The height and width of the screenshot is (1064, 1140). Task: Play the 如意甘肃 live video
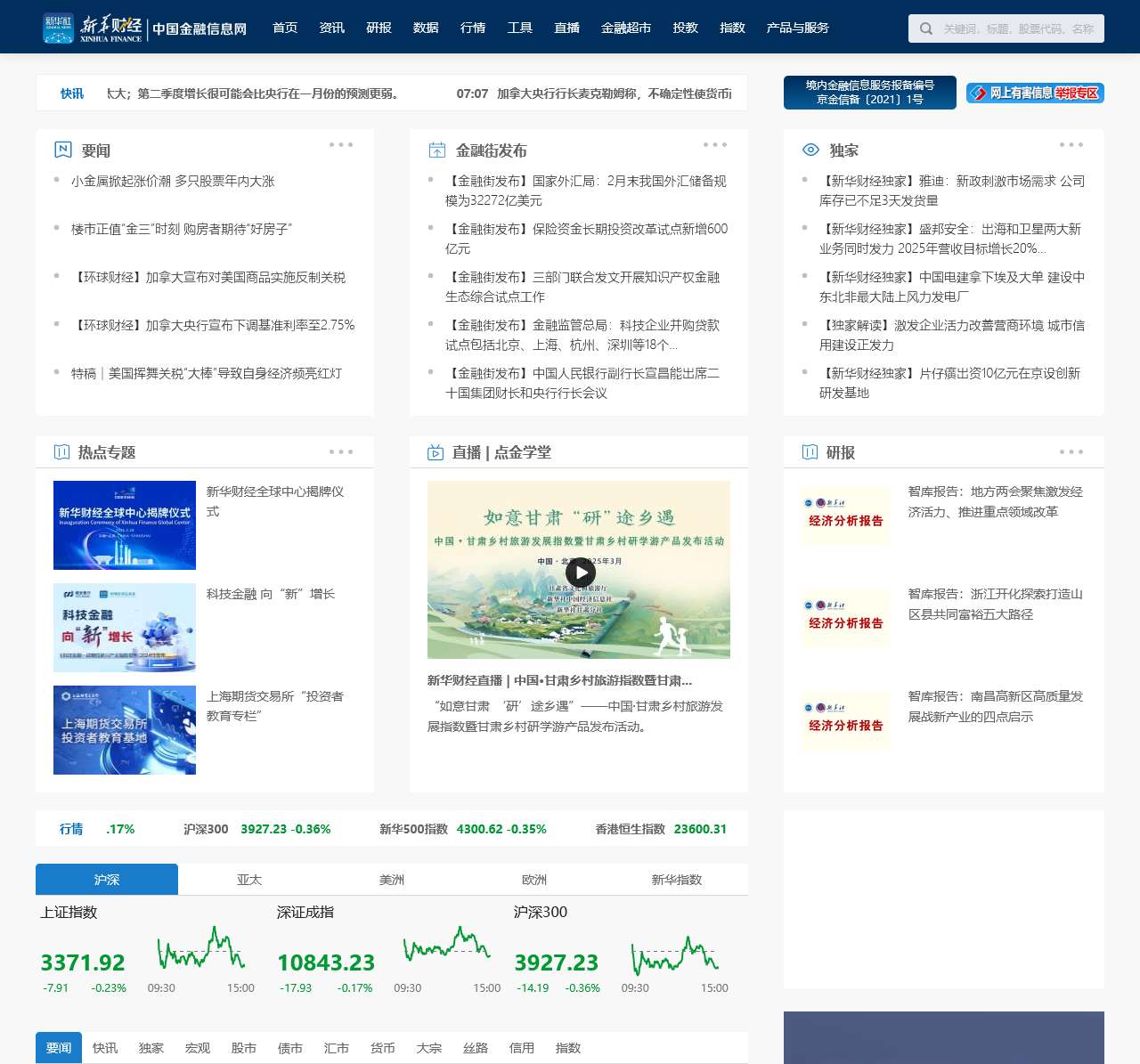(581, 573)
